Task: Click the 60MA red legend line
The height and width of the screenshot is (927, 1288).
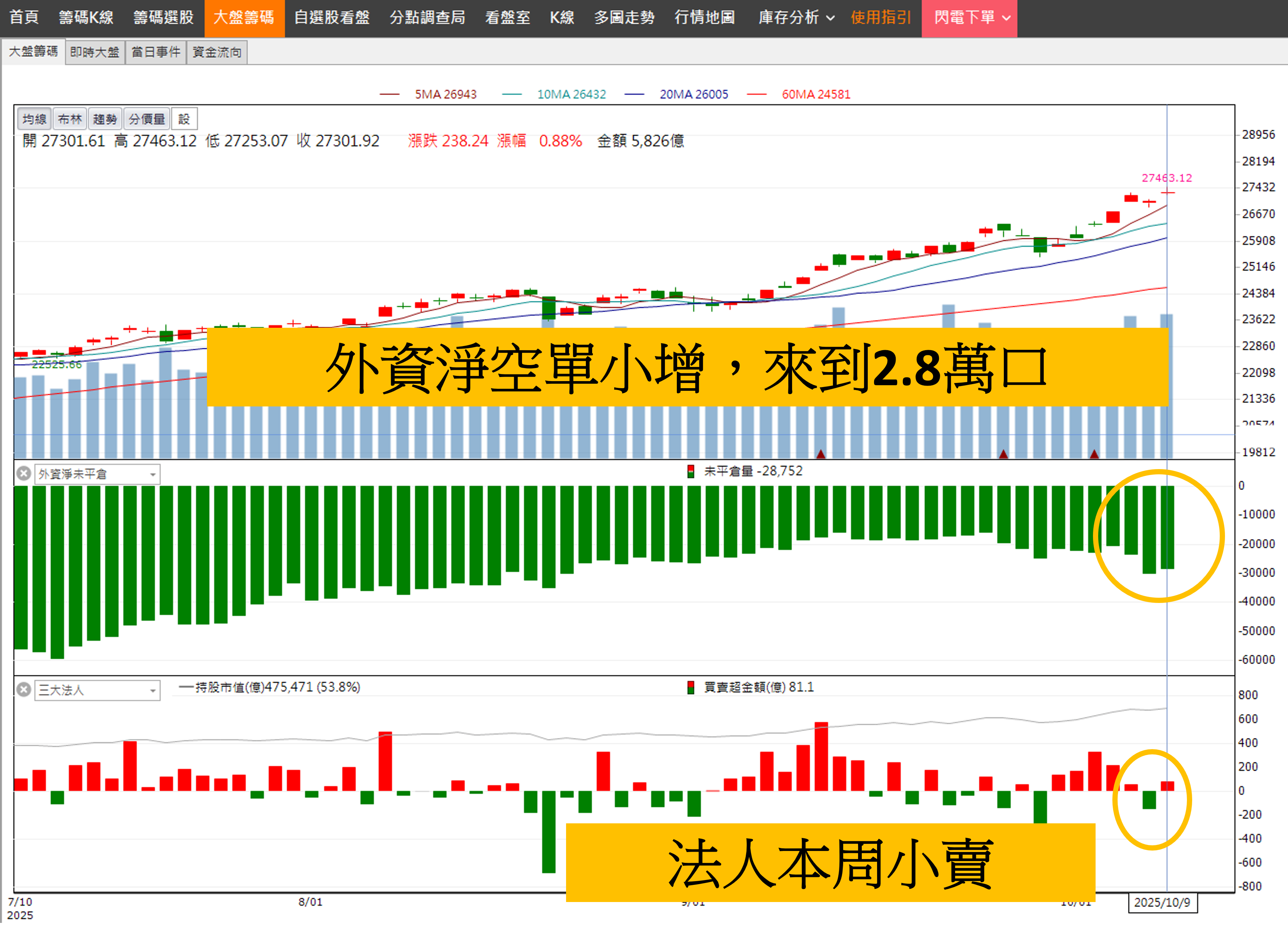Action: point(757,94)
